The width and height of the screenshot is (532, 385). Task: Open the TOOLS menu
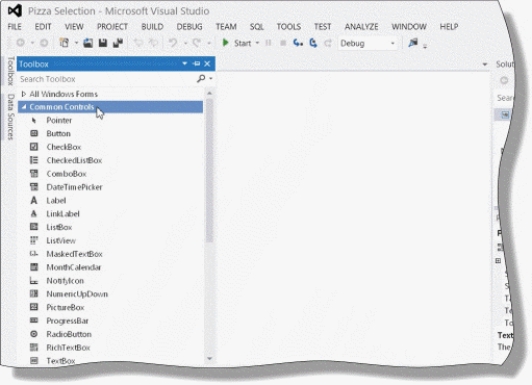(x=289, y=26)
